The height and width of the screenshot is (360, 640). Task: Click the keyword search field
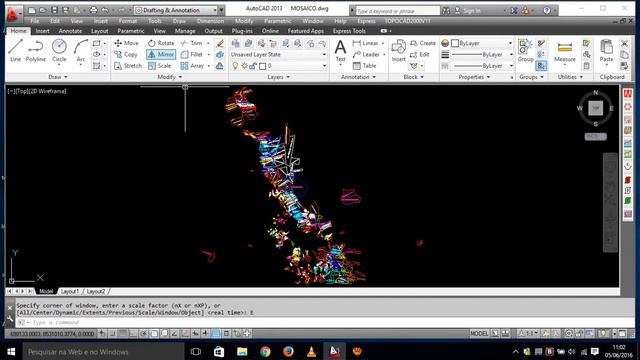[398, 11]
